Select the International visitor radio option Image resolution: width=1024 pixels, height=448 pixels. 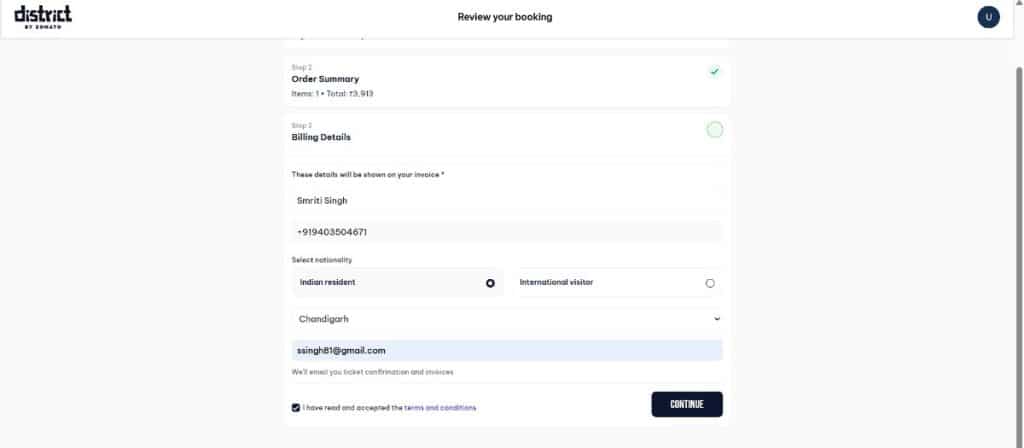(x=710, y=283)
